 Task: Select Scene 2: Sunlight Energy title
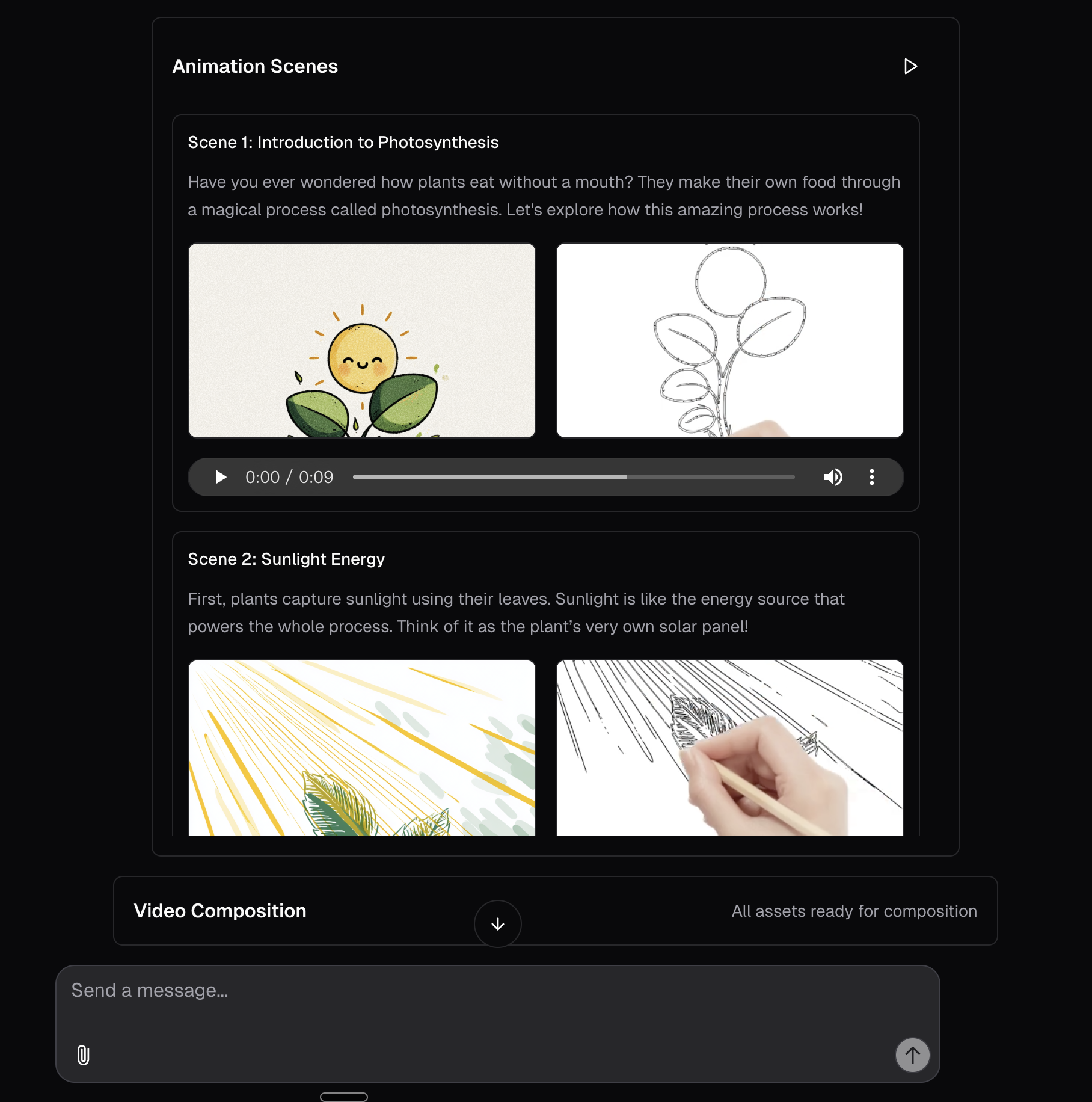click(286, 559)
